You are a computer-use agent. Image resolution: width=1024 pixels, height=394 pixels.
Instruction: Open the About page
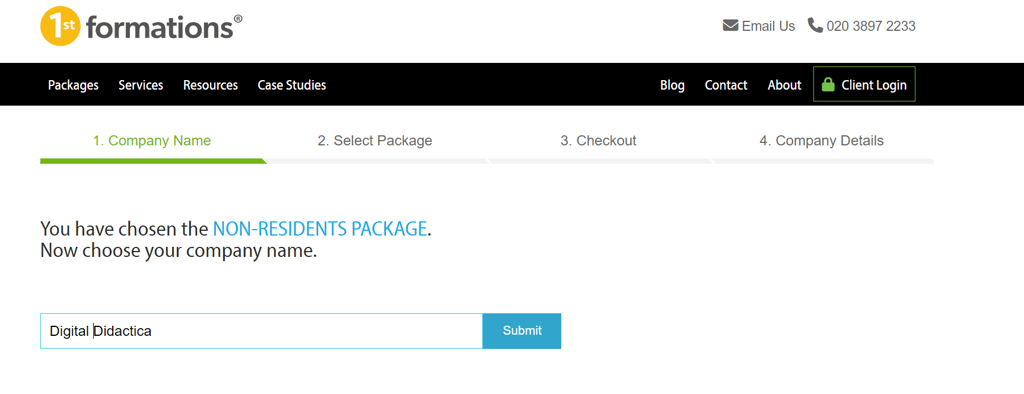(784, 85)
